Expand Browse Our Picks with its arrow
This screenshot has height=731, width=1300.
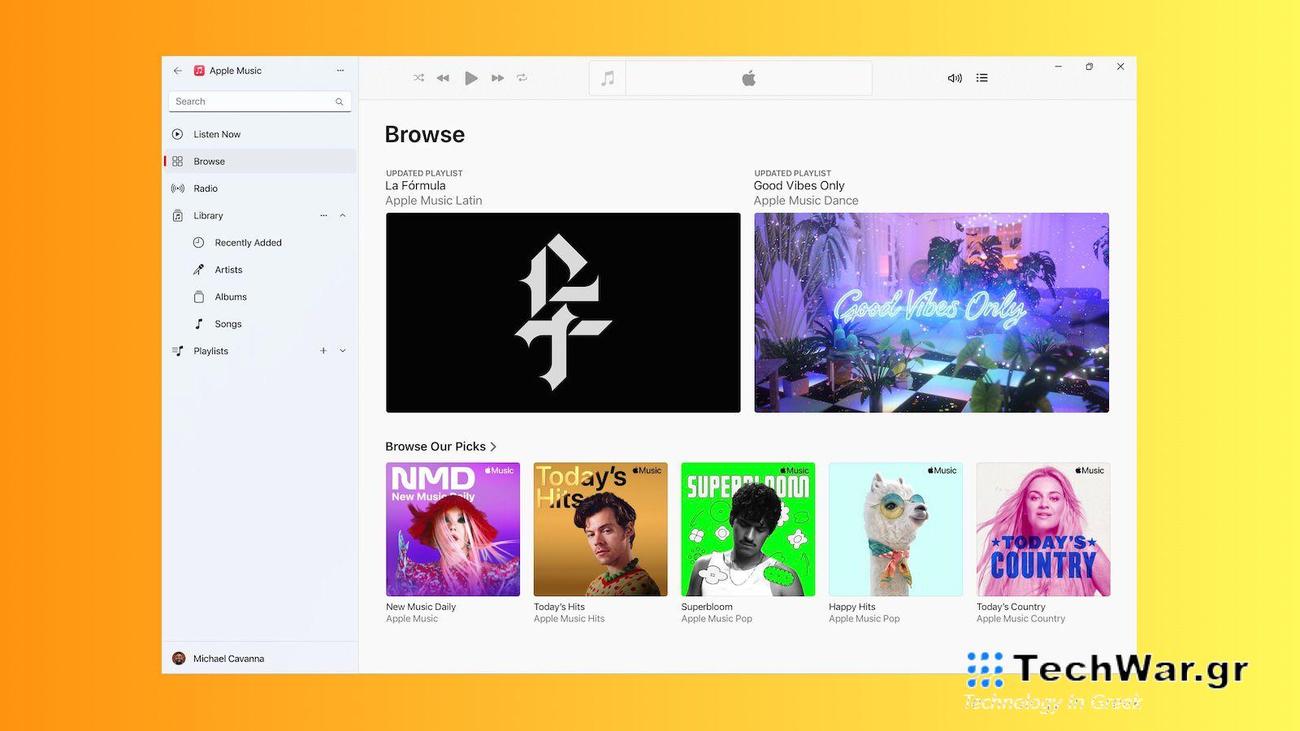coord(492,446)
